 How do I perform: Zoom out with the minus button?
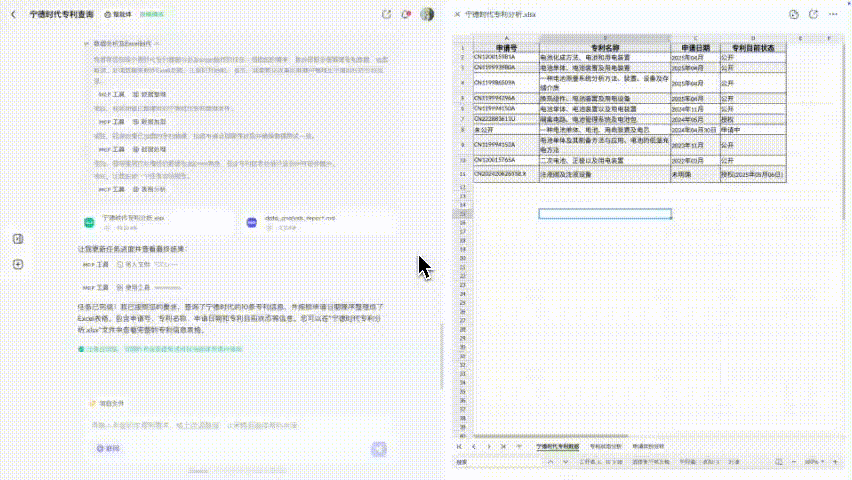pos(793,462)
